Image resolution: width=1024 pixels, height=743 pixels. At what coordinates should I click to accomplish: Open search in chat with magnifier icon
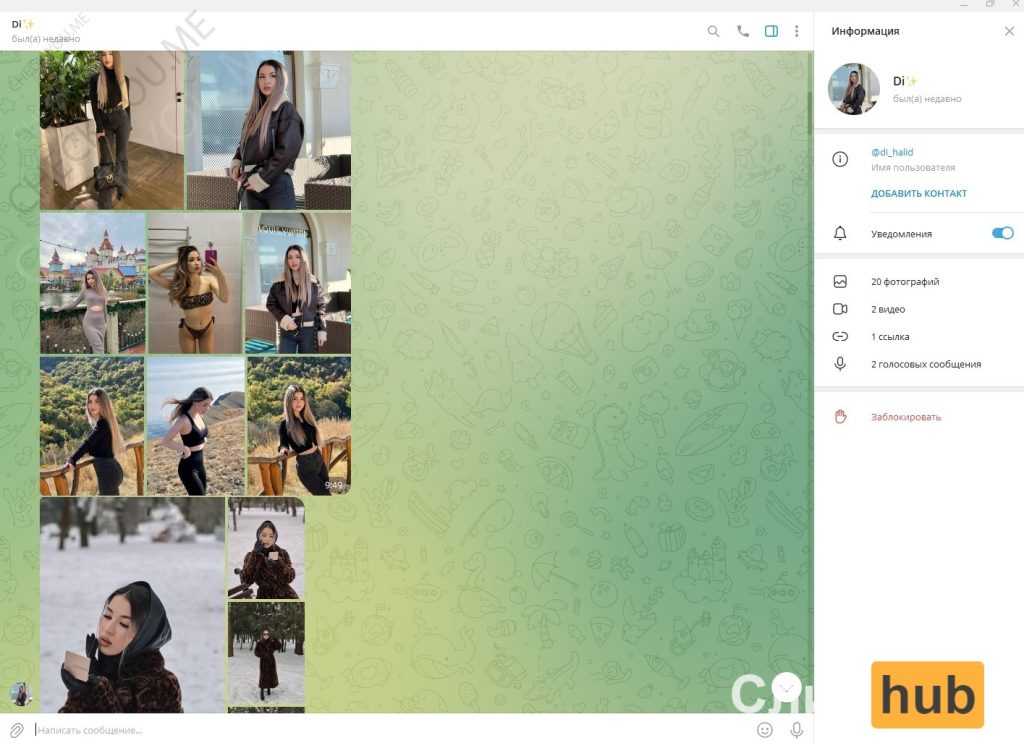click(x=713, y=31)
